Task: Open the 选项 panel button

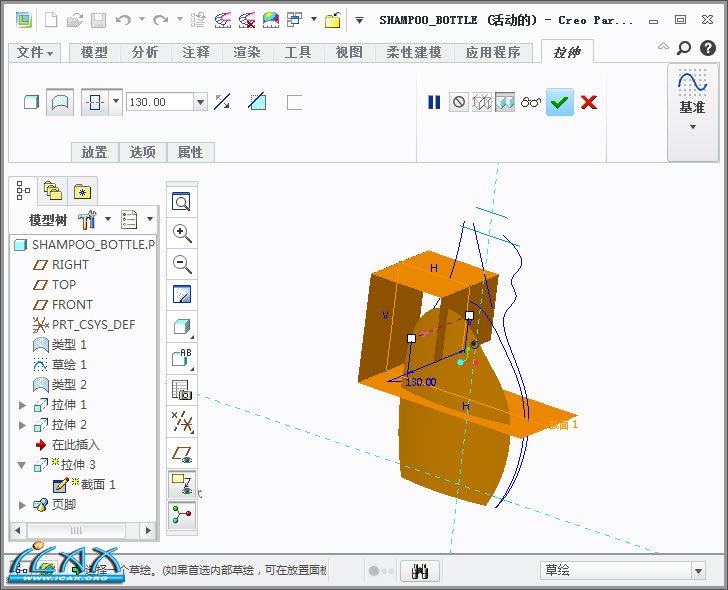Action: [x=143, y=152]
